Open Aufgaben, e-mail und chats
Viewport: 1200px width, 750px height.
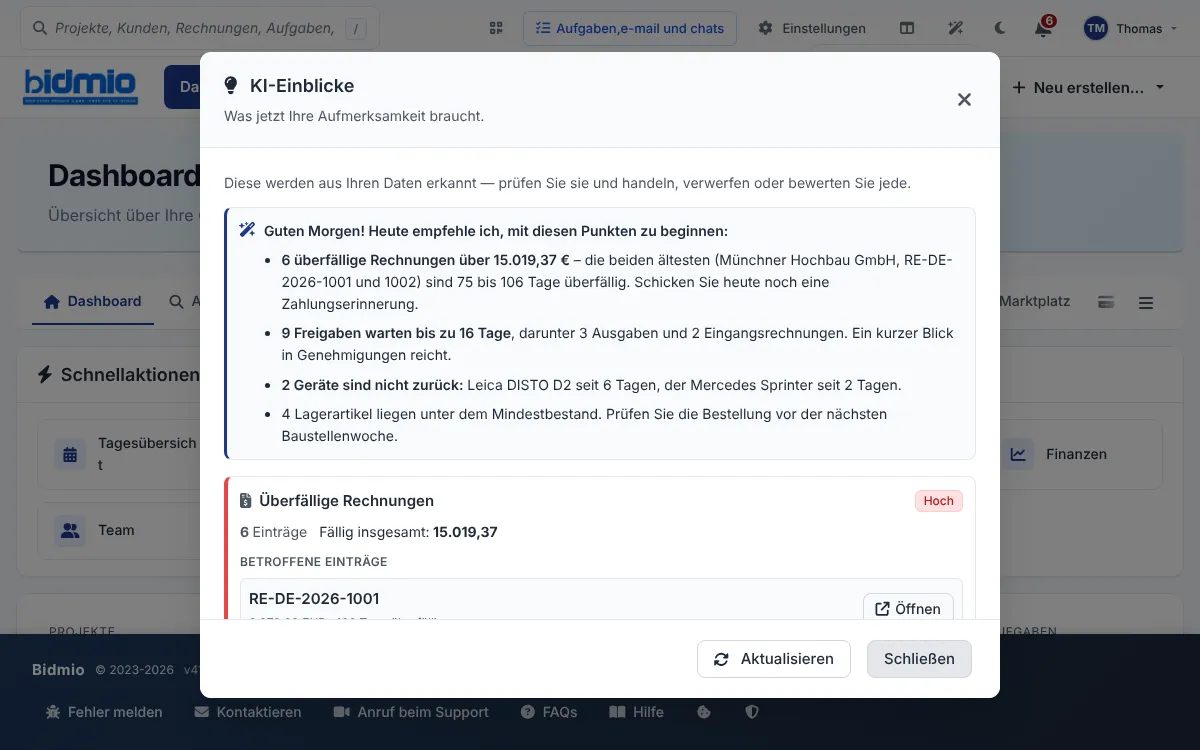coord(630,28)
